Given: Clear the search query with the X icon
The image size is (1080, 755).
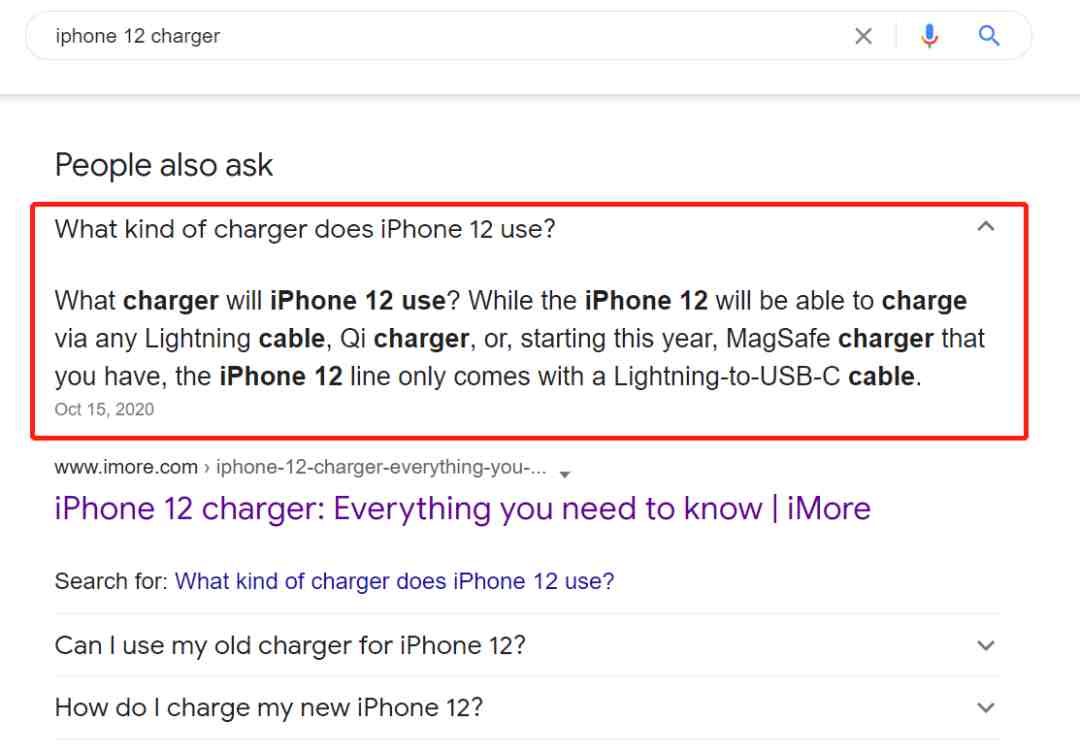Looking at the screenshot, I should pos(863,36).
